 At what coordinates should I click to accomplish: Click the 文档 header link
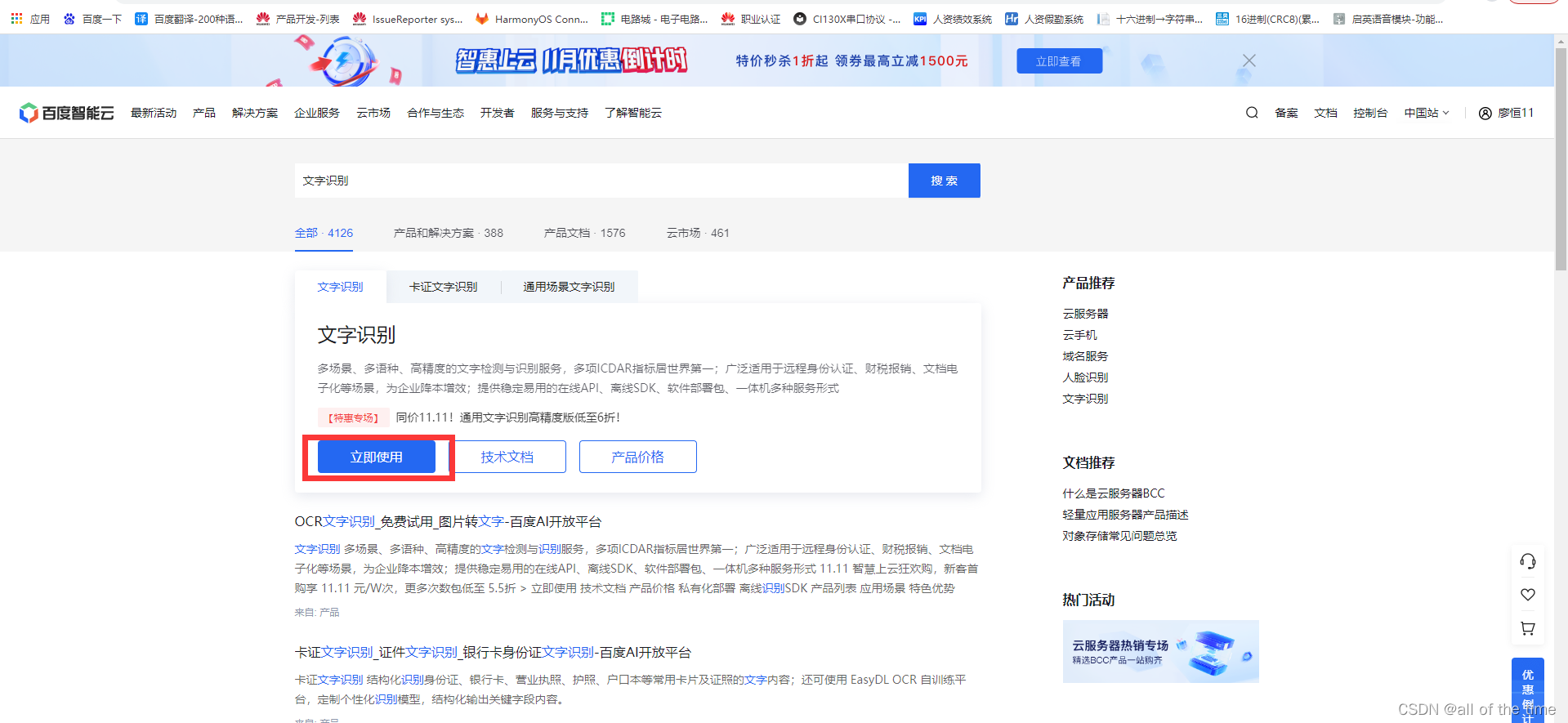click(x=1325, y=113)
